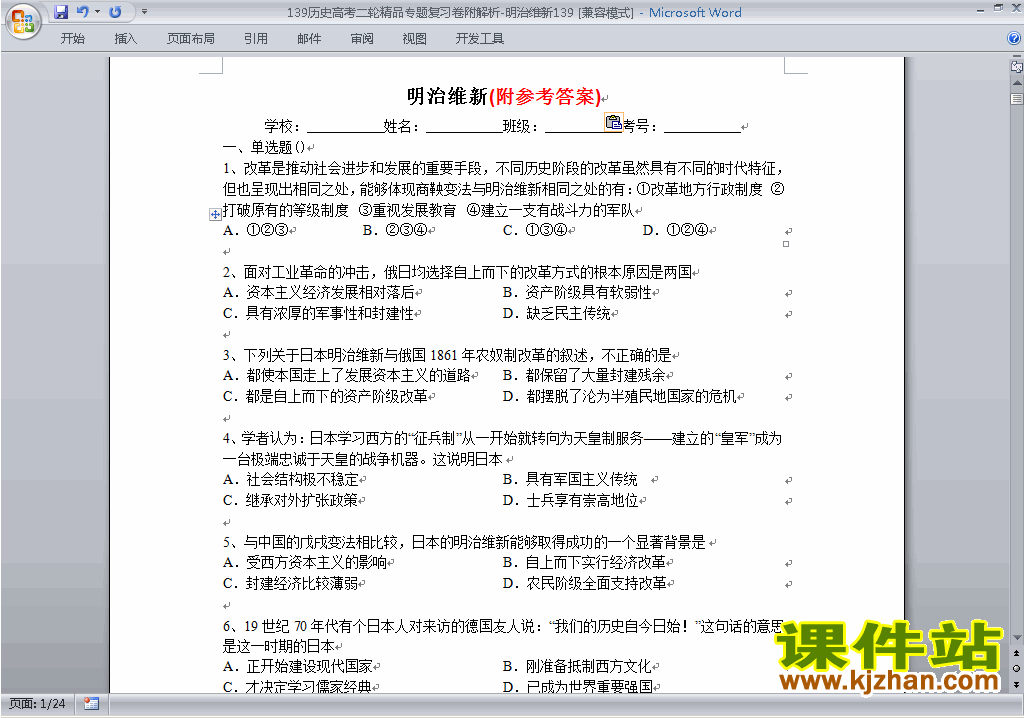This screenshot has width=1024, height=718.
Task: Open the 页面布局 ribbon tab
Action: pyautogui.click(x=191, y=39)
